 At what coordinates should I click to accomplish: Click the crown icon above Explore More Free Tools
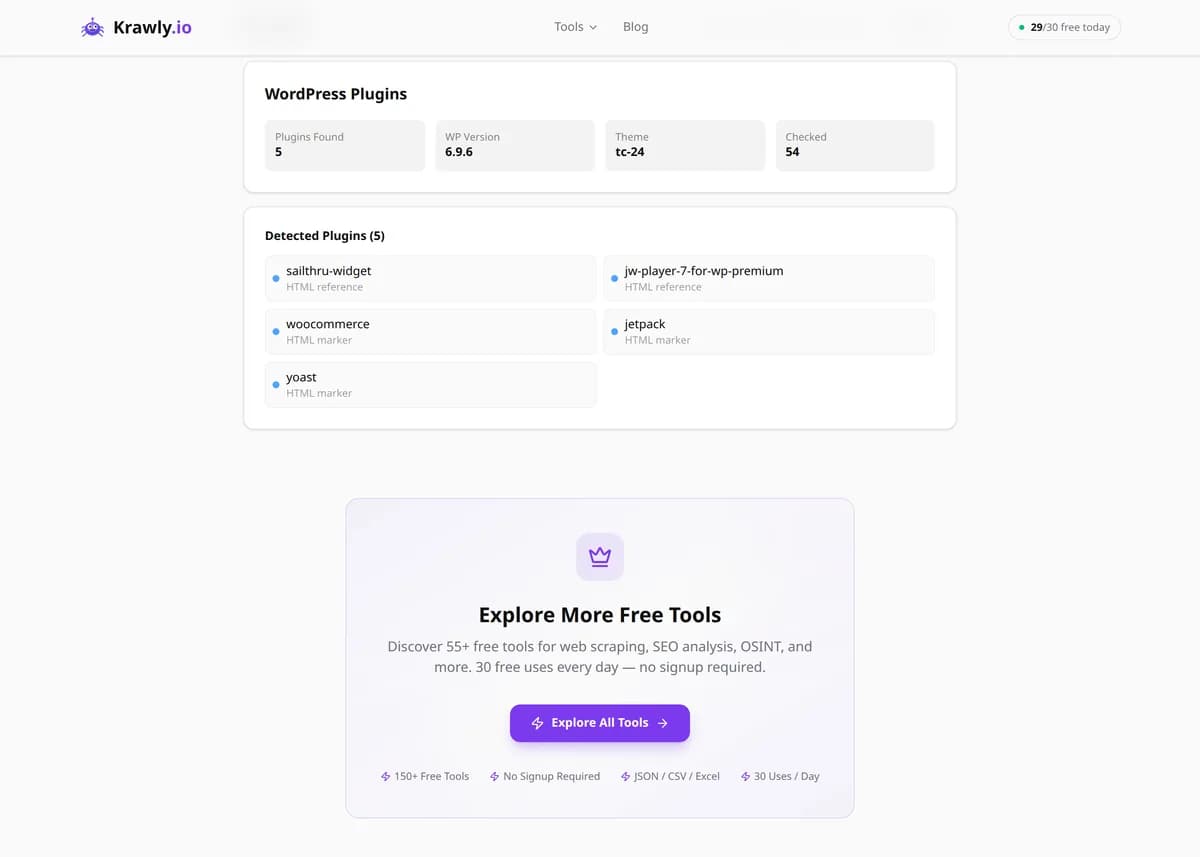pyautogui.click(x=600, y=556)
